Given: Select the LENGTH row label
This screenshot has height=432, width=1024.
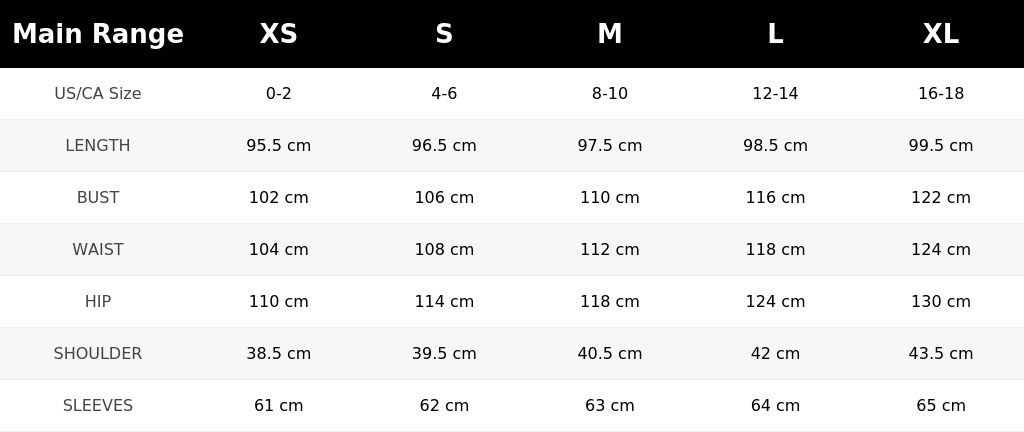Looking at the screenshot, I should (x=98, y=146).
